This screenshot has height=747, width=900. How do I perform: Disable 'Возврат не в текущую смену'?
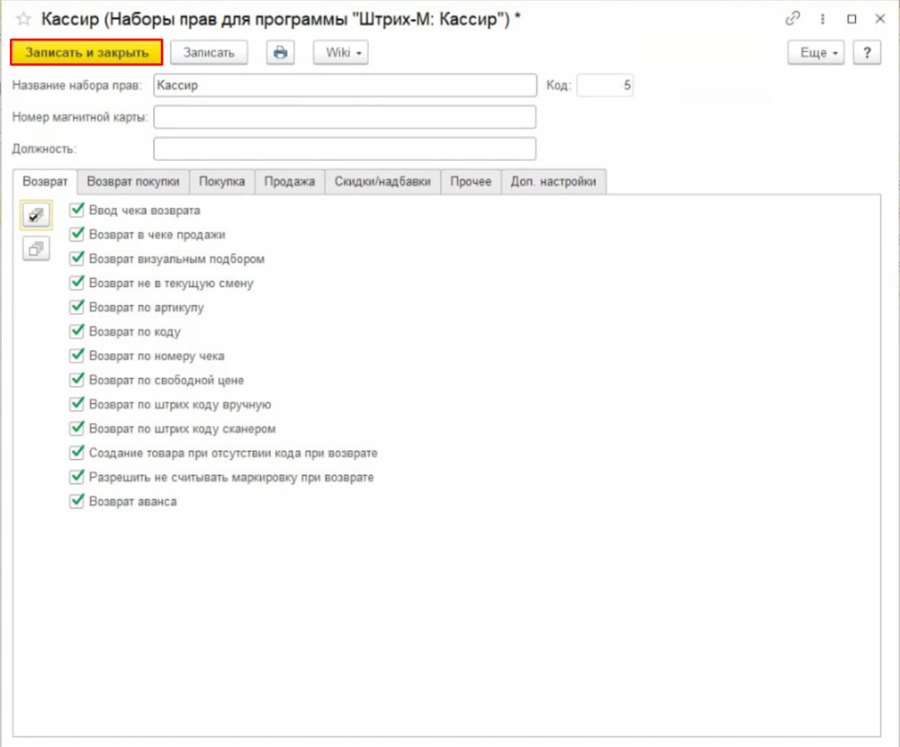(77, 282)
